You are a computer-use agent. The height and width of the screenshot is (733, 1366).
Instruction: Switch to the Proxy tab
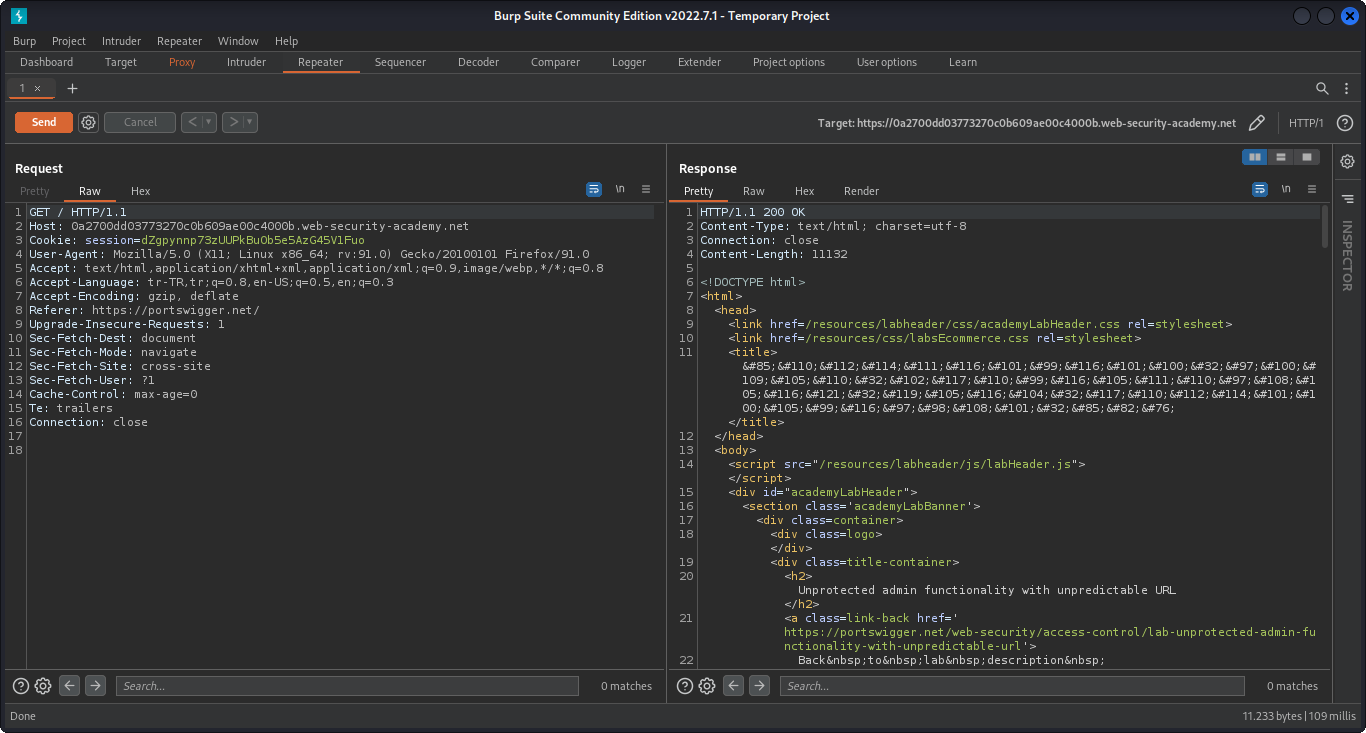coord(182,62)
